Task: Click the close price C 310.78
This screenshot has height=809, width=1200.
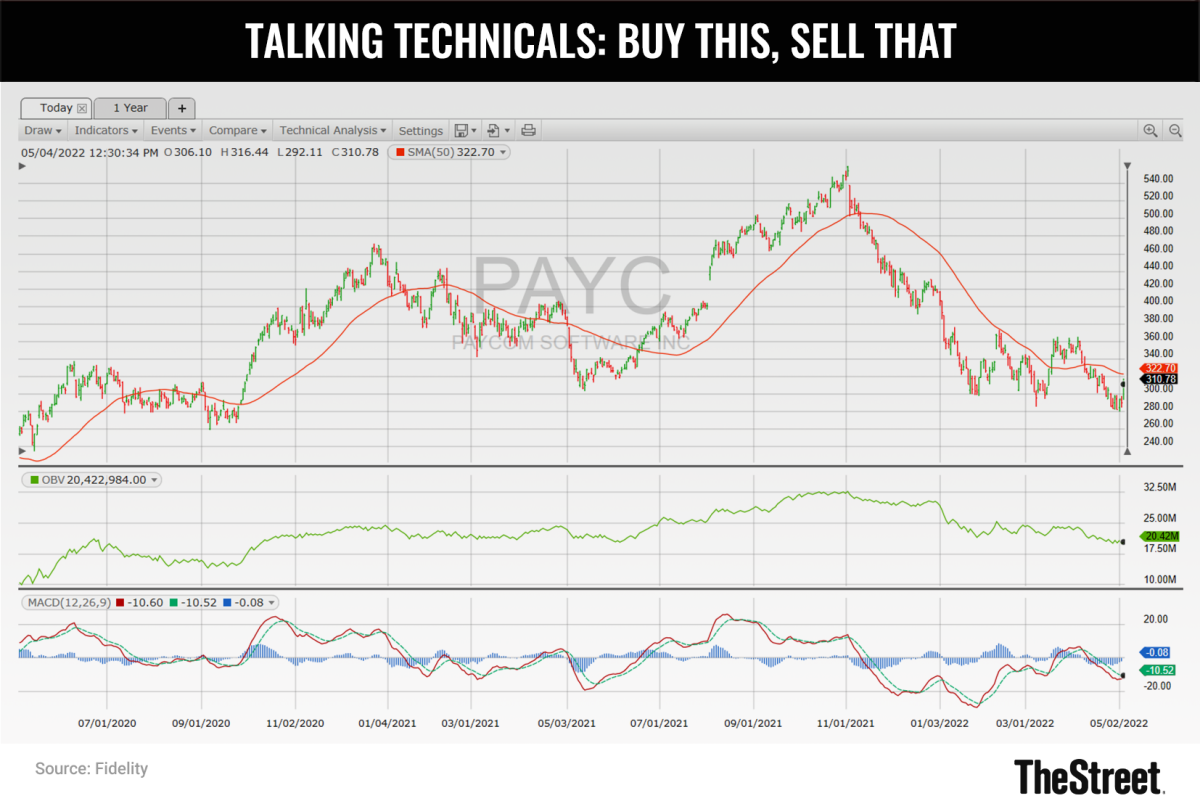Action: pyautogui.click(x=356, y=152)
